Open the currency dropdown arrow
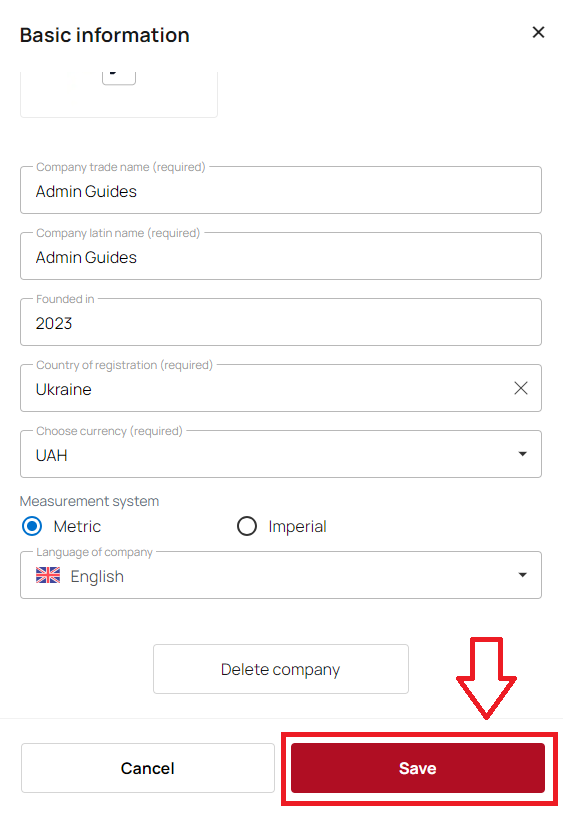Viewport: 574px width, 825px height. [x=522, y=454]
